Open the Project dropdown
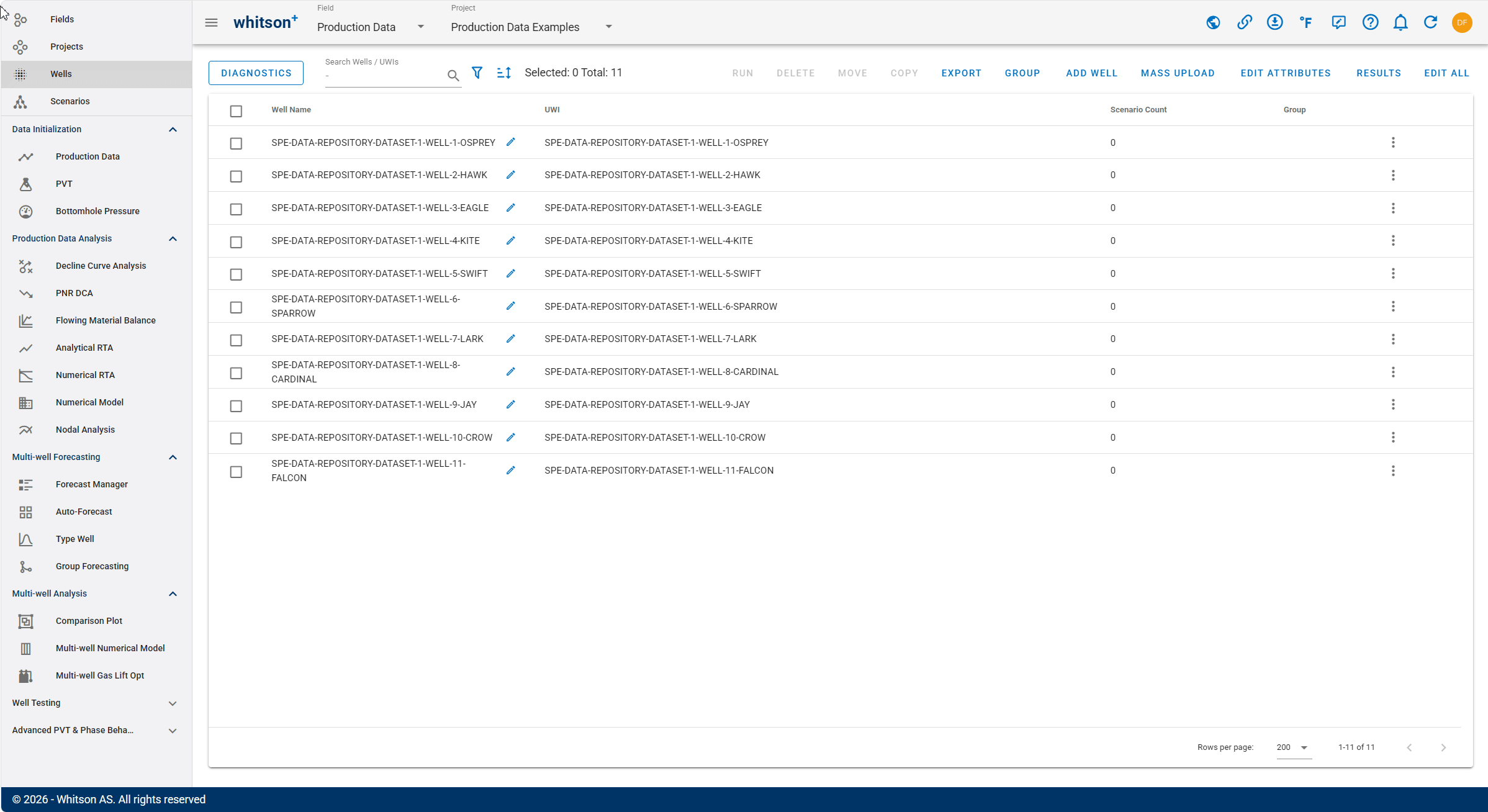 click(531, 27)
